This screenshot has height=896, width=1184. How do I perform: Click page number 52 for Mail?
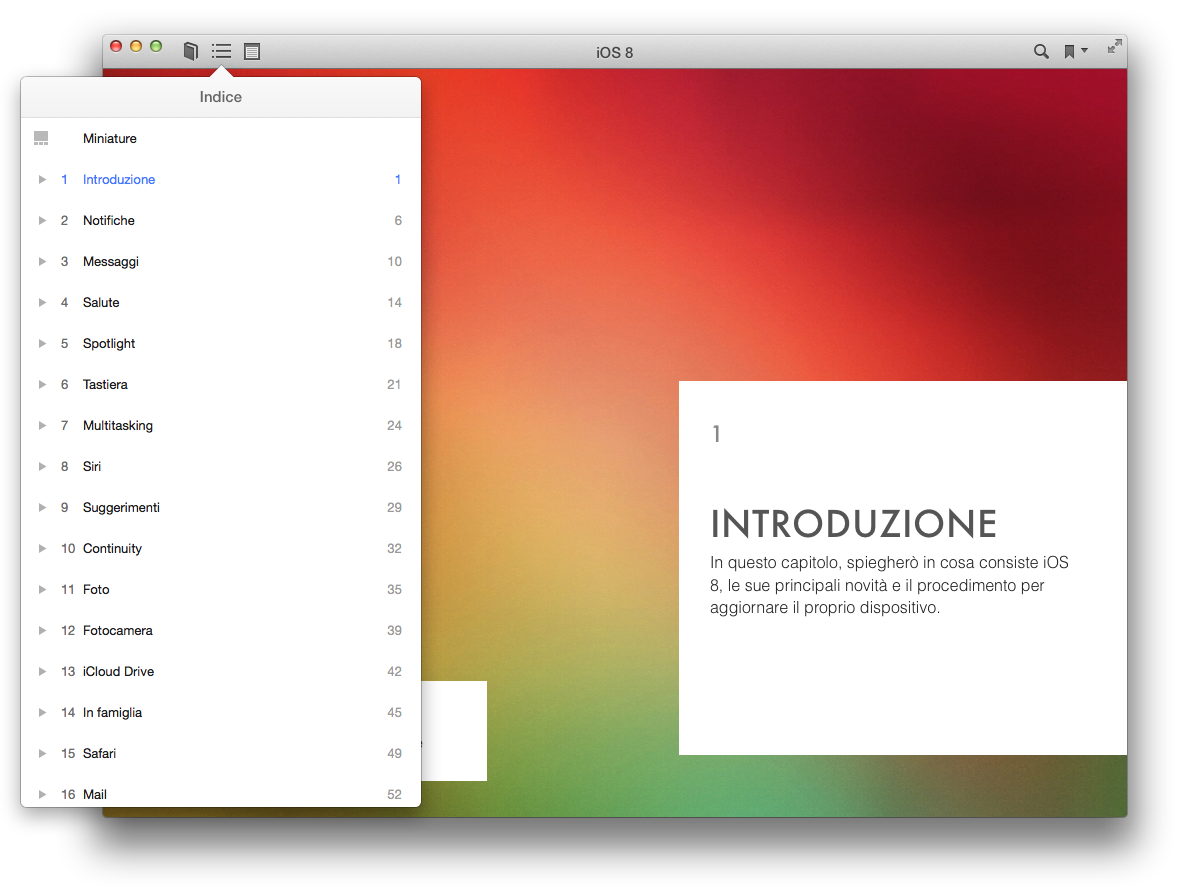click(x=394, y=794)
